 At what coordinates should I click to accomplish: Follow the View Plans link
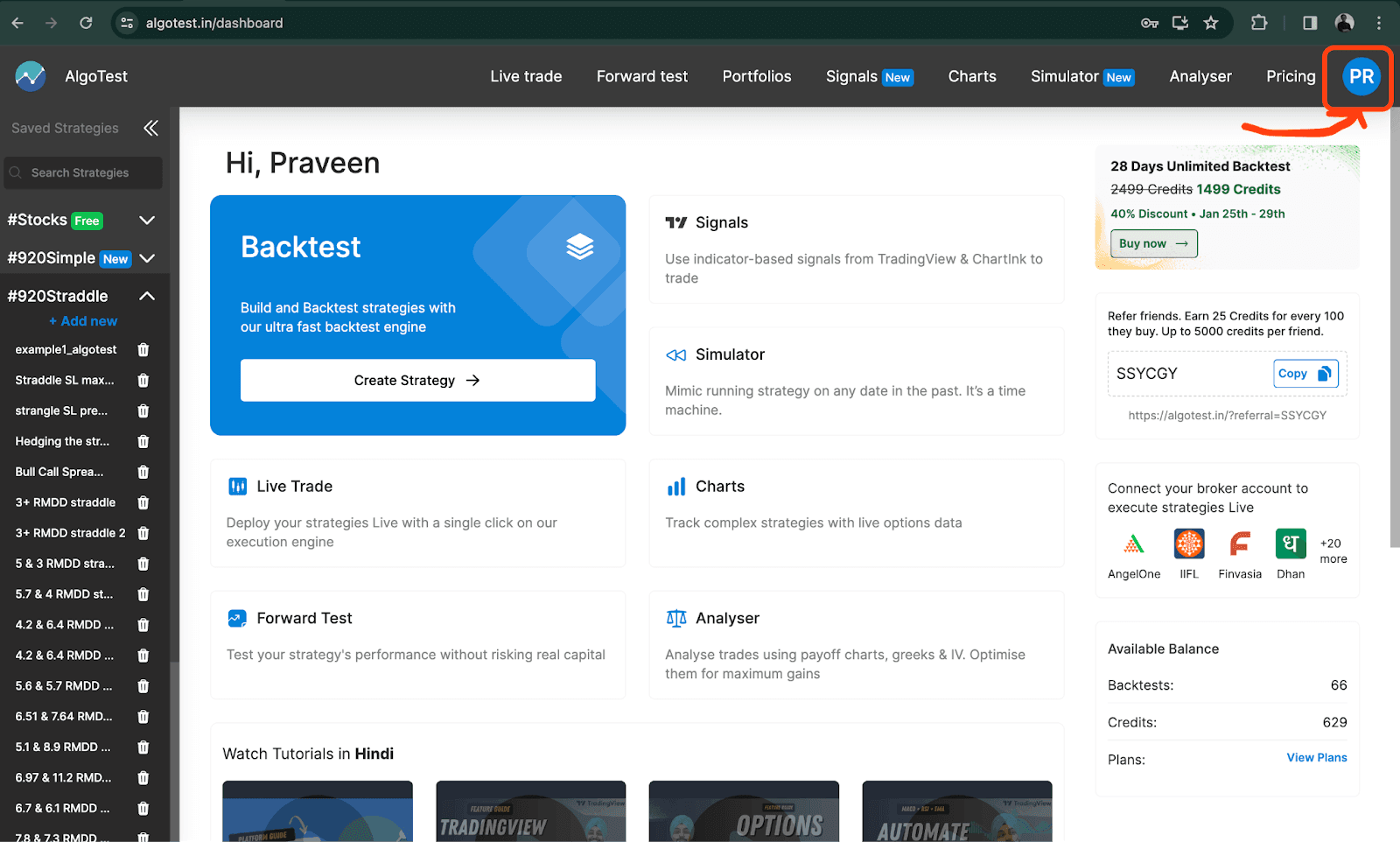(x=1316, y=758)
